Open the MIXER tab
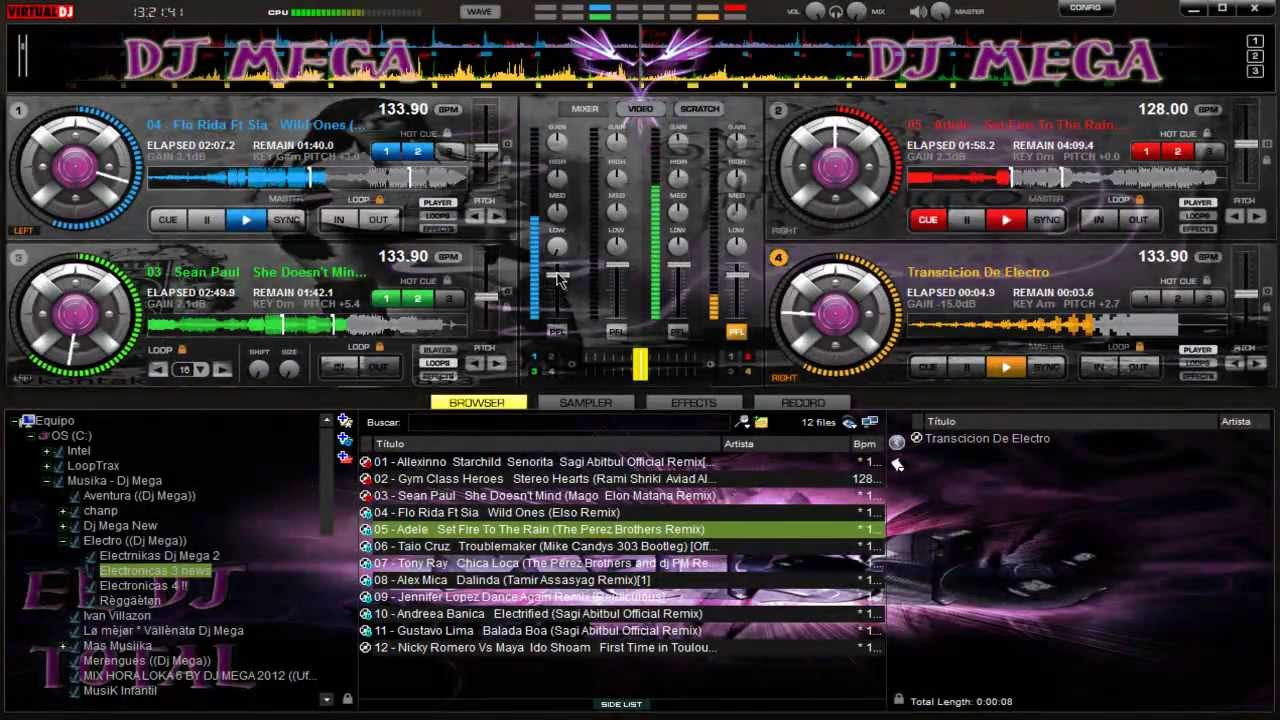 [585, 109]
